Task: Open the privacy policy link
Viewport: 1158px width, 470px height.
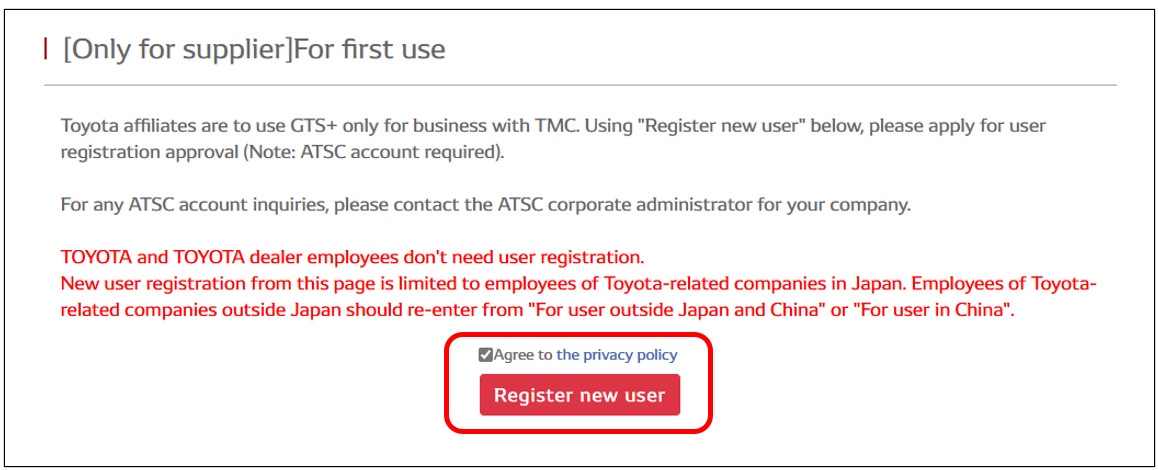Action: [617, 355]
